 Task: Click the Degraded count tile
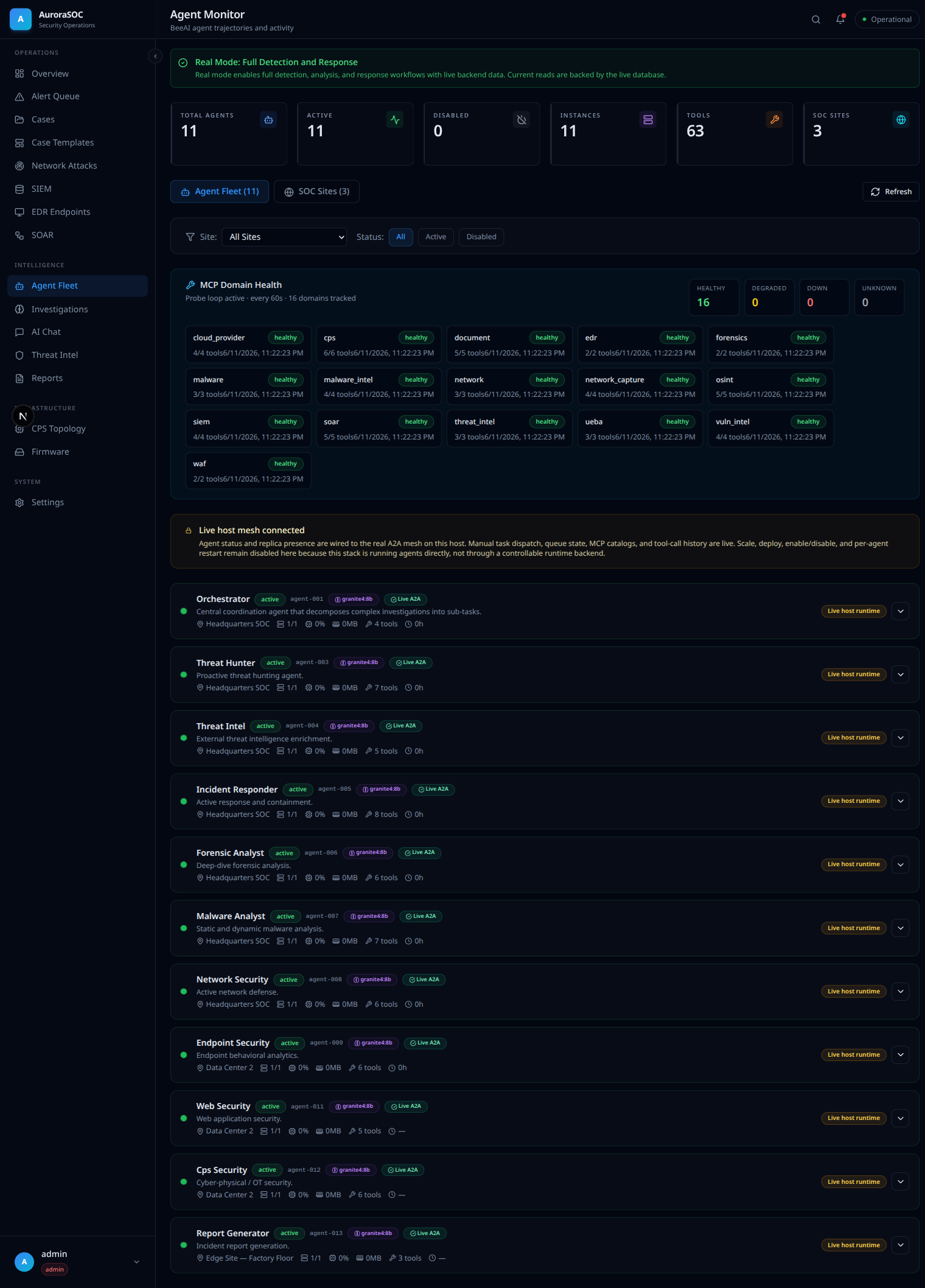[769, 297]
